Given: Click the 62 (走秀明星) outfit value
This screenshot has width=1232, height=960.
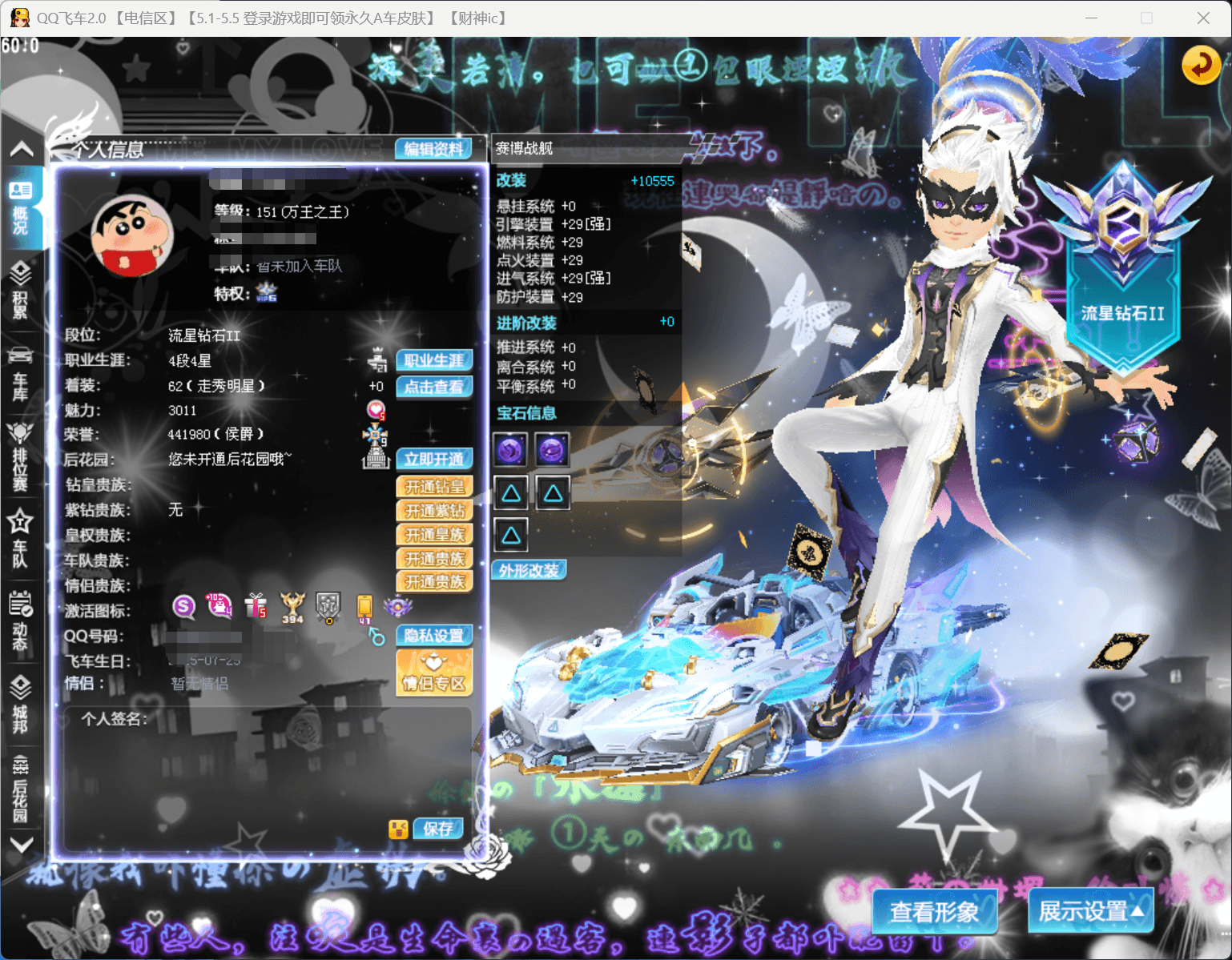Looking at the screenshot, I should 216,386.
